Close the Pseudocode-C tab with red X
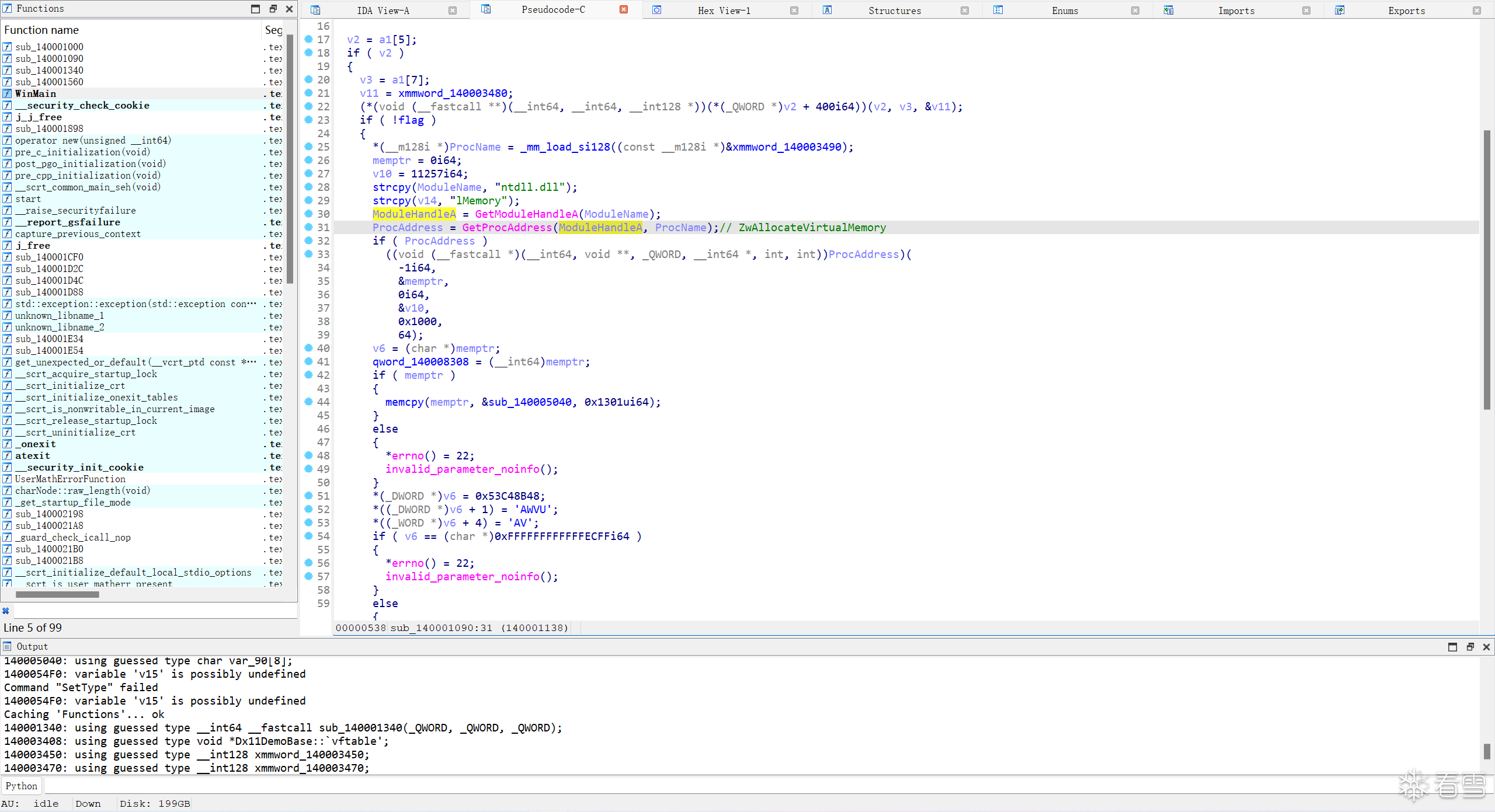This screenshot has width=1495, height=812. pos(624,9)
